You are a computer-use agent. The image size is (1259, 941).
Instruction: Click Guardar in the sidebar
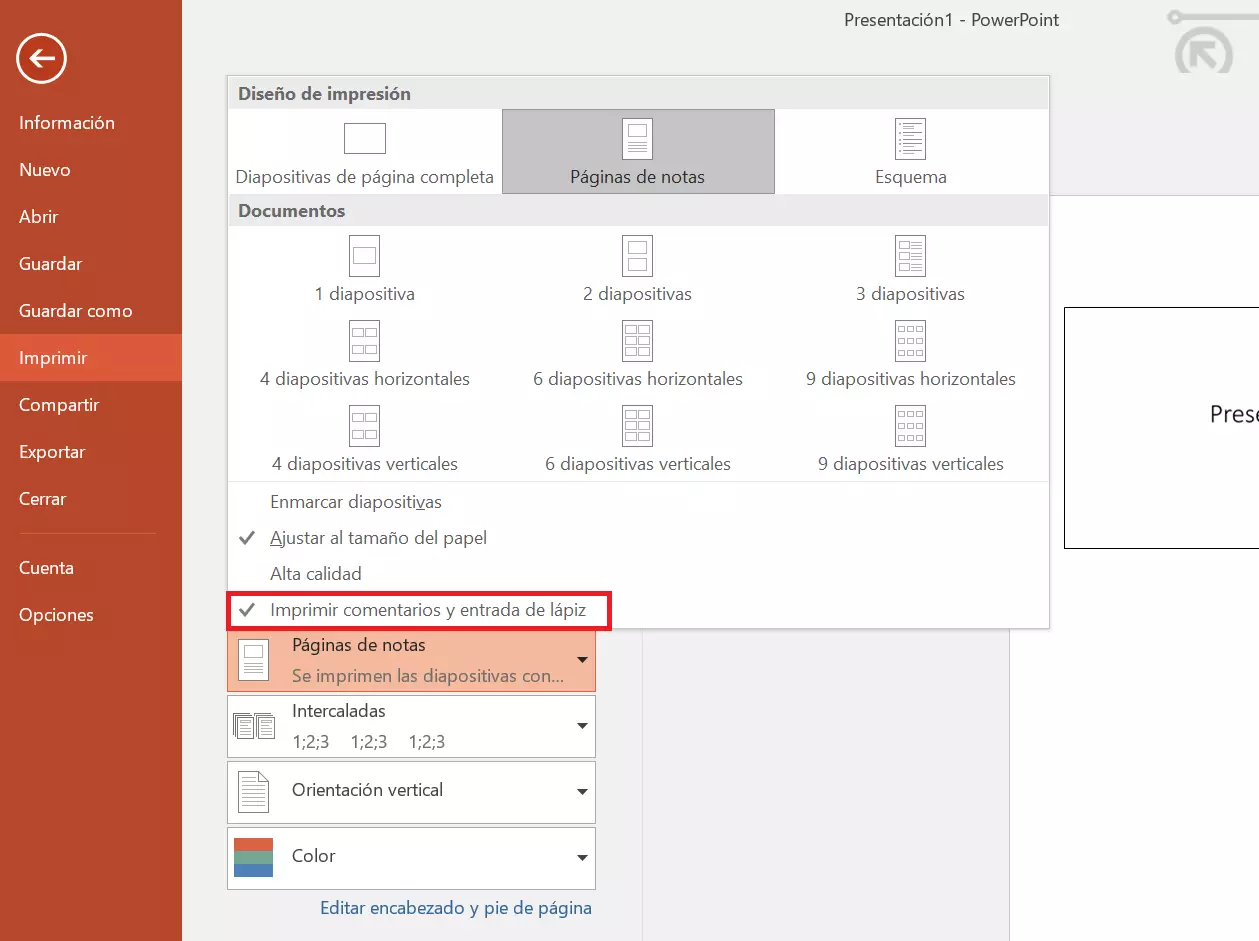91,264
